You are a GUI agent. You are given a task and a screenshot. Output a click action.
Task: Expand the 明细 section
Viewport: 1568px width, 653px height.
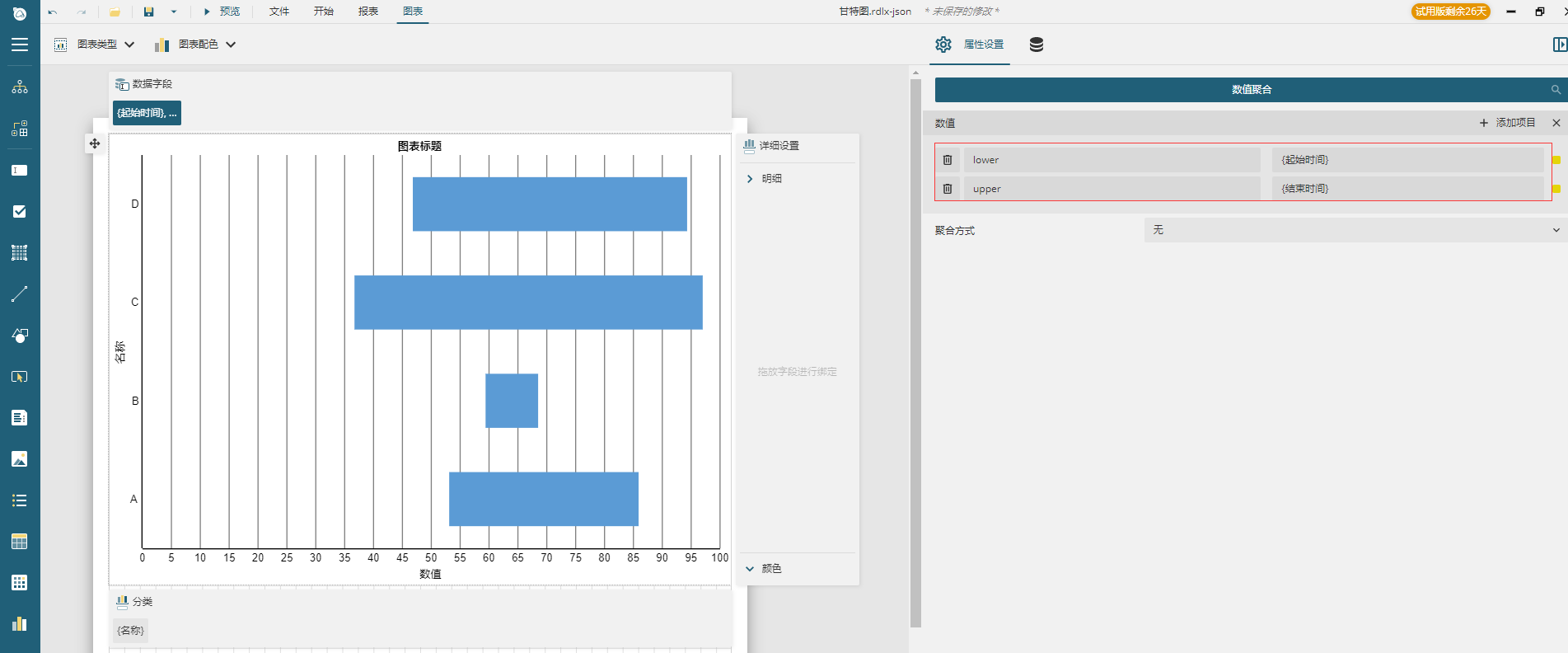pos(750,179)
